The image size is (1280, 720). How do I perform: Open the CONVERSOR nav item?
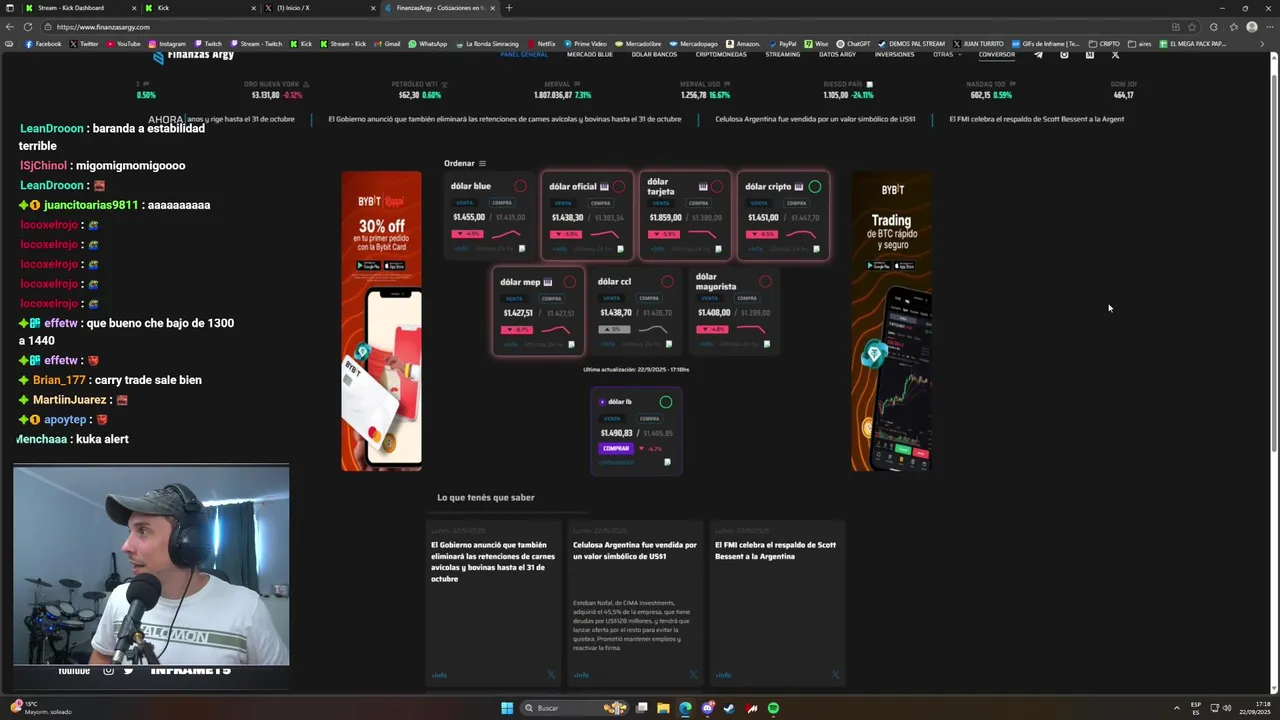996,54
